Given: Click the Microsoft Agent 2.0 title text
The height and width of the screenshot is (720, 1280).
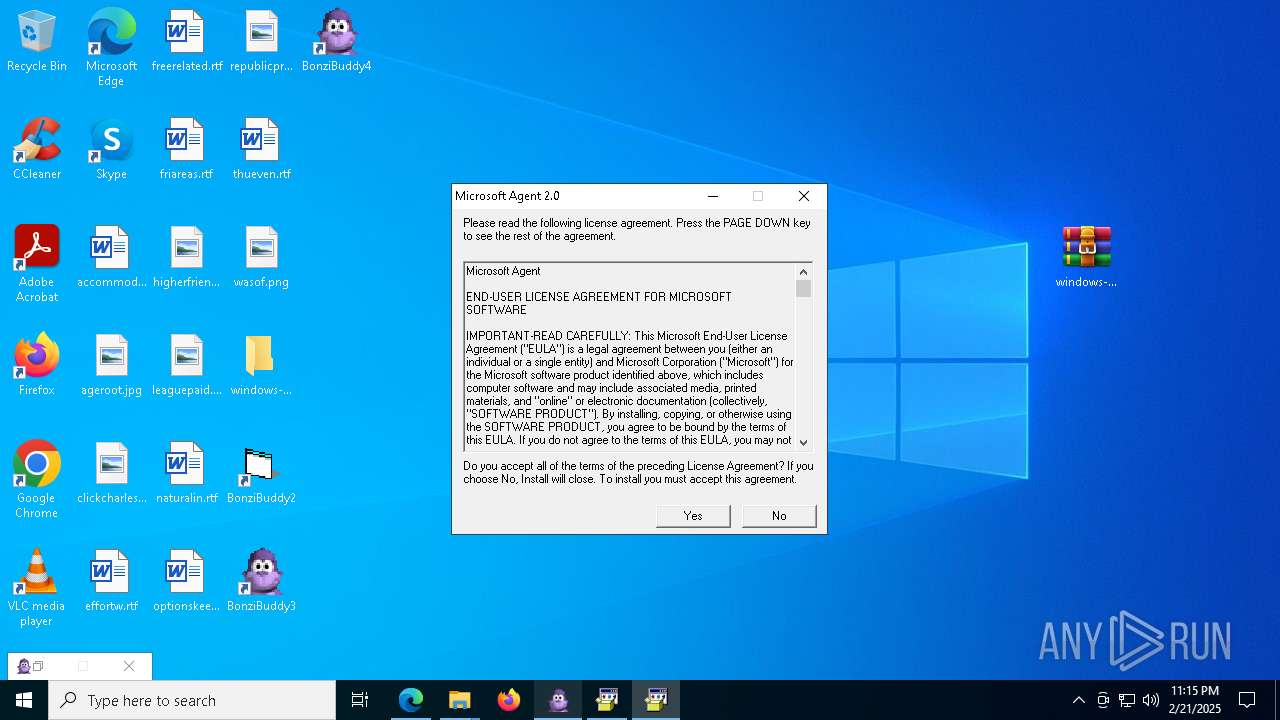Looking at the screenshot, I should pyautogui.click(x=507, y=196).
